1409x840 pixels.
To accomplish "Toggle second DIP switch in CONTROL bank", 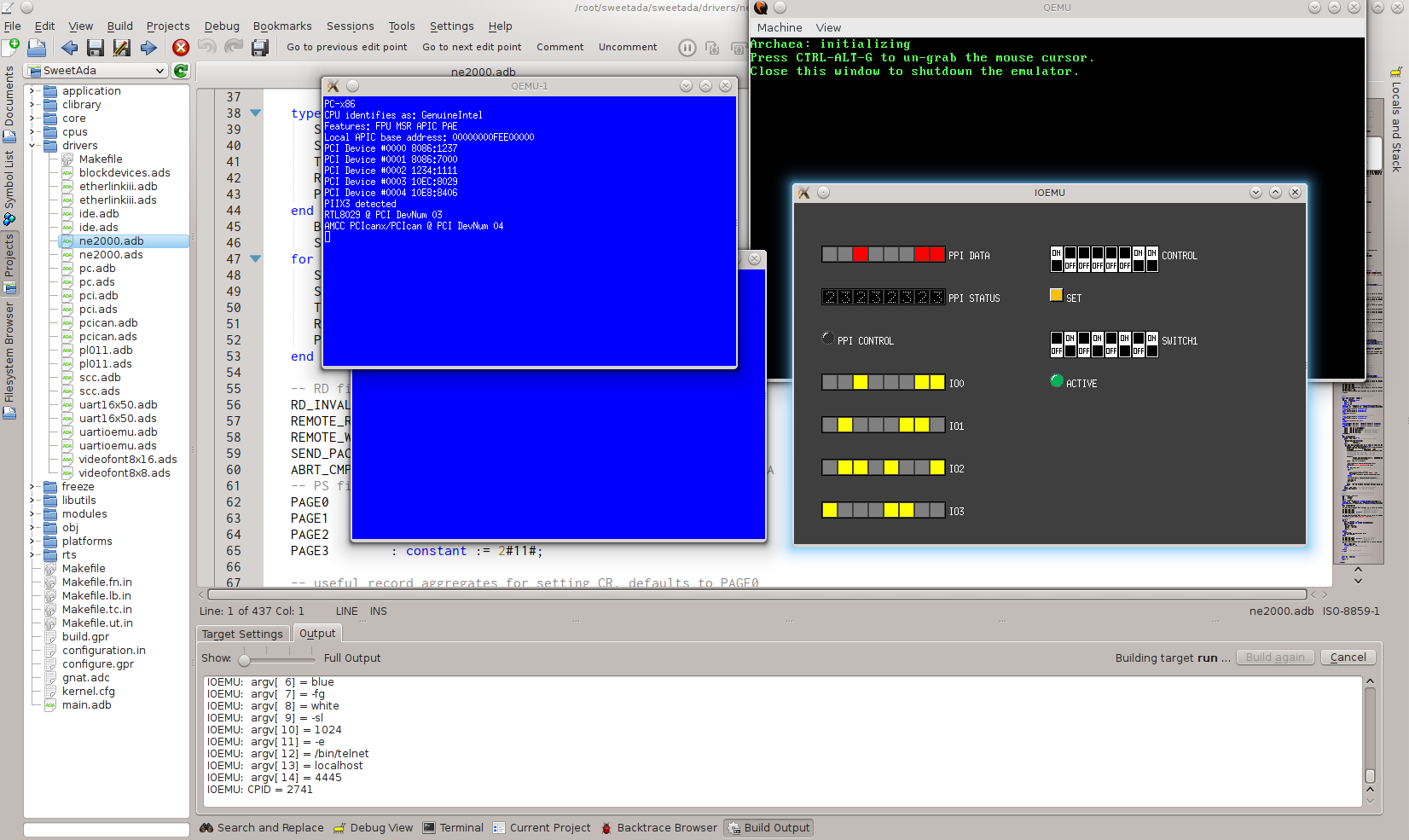I will click(x=1070, y=259).
